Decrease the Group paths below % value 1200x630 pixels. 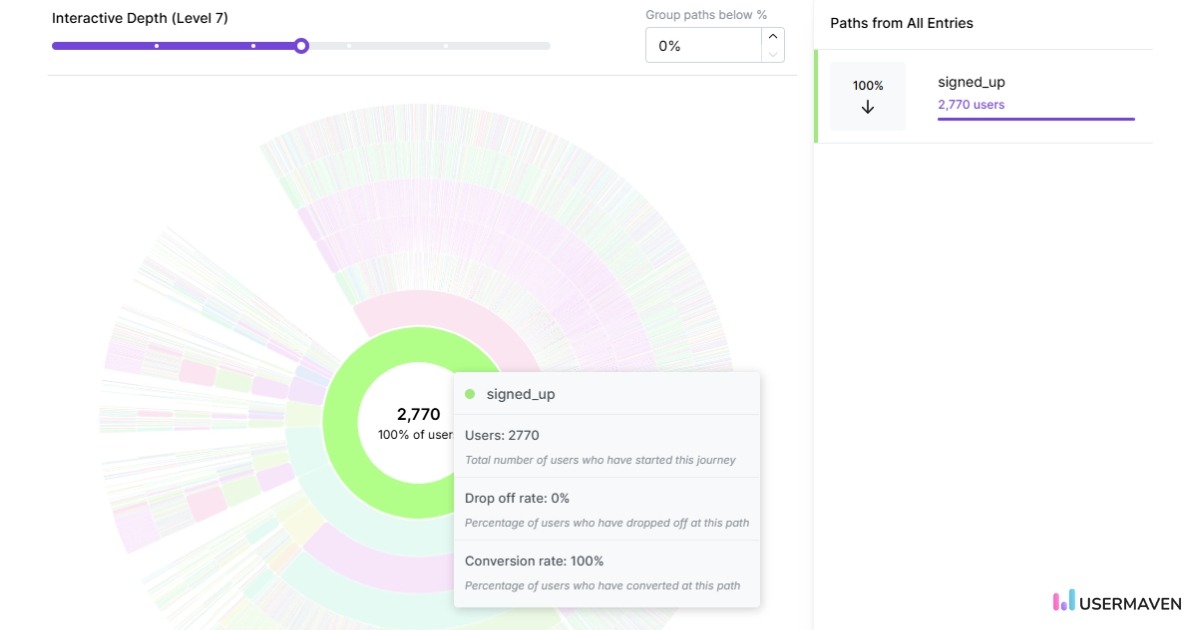pyautogui.click(x=772, y=54)
